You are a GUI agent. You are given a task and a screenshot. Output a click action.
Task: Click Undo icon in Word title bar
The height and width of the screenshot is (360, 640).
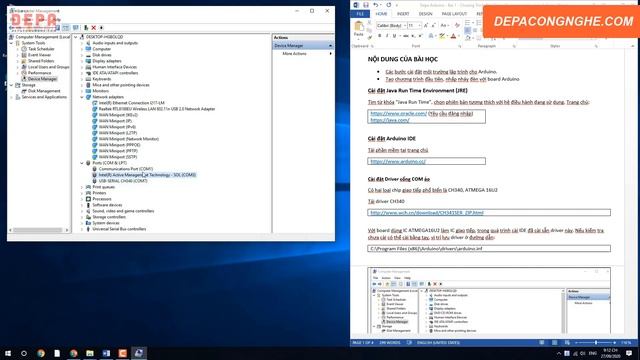[376, 5]
